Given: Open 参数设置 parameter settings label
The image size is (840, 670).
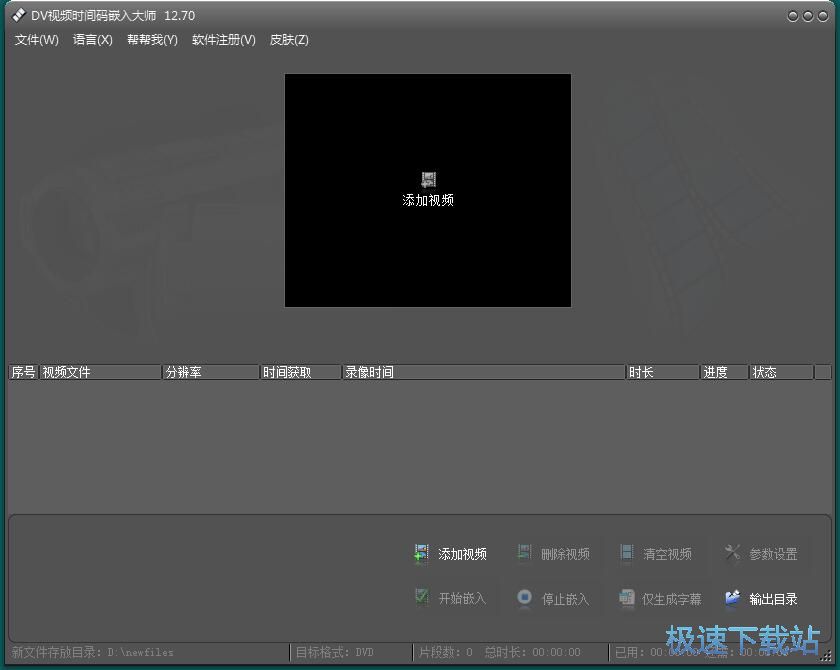Looking at the screenshot, I should [774, 554].
